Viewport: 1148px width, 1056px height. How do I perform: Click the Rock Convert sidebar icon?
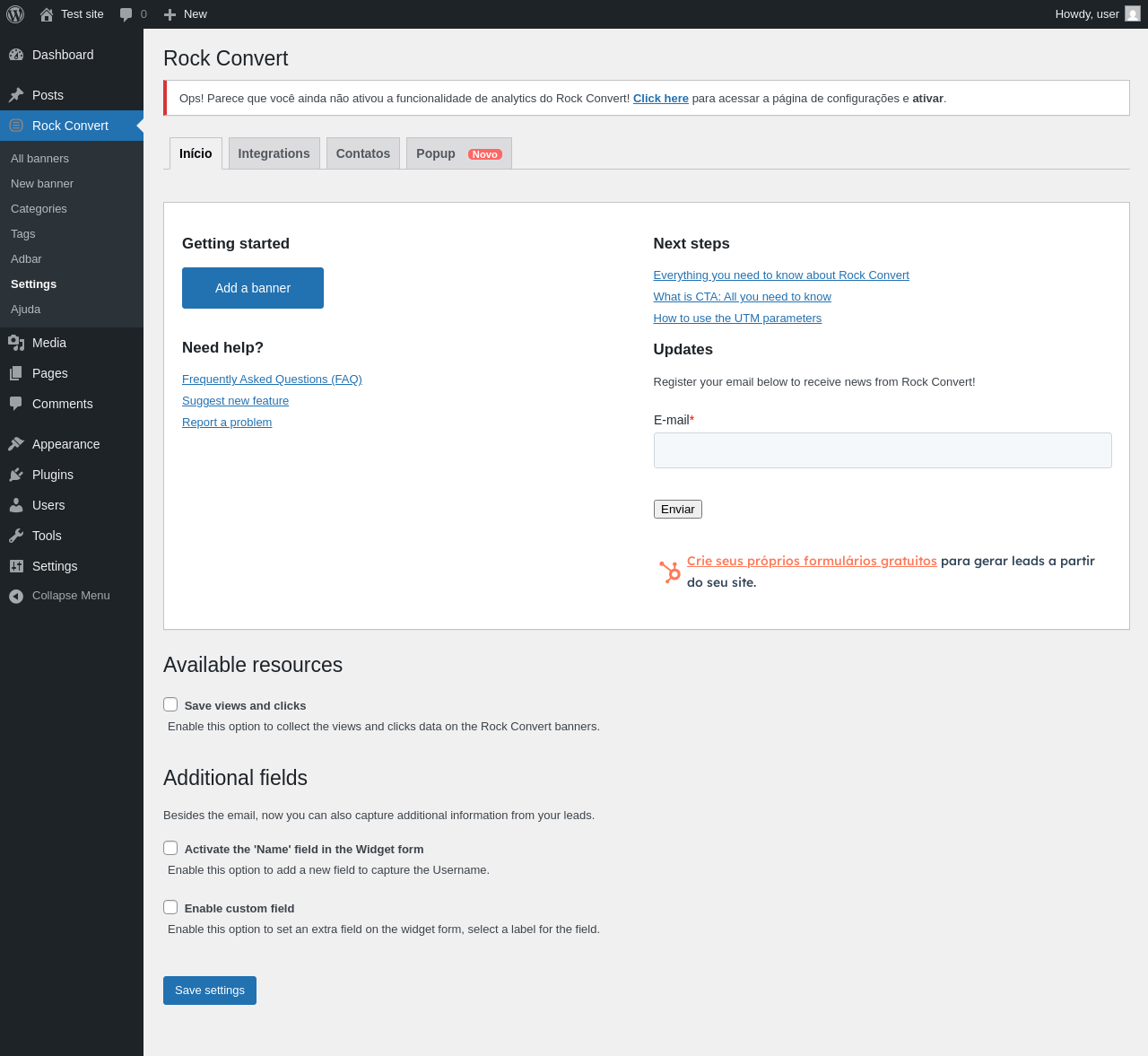coord(16,126)
